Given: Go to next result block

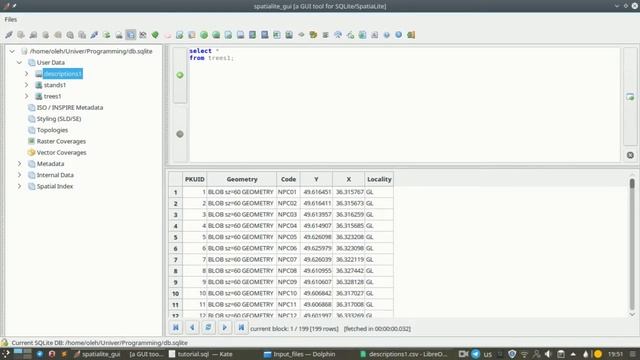Looking at the screenshot, I should [224, 327].
